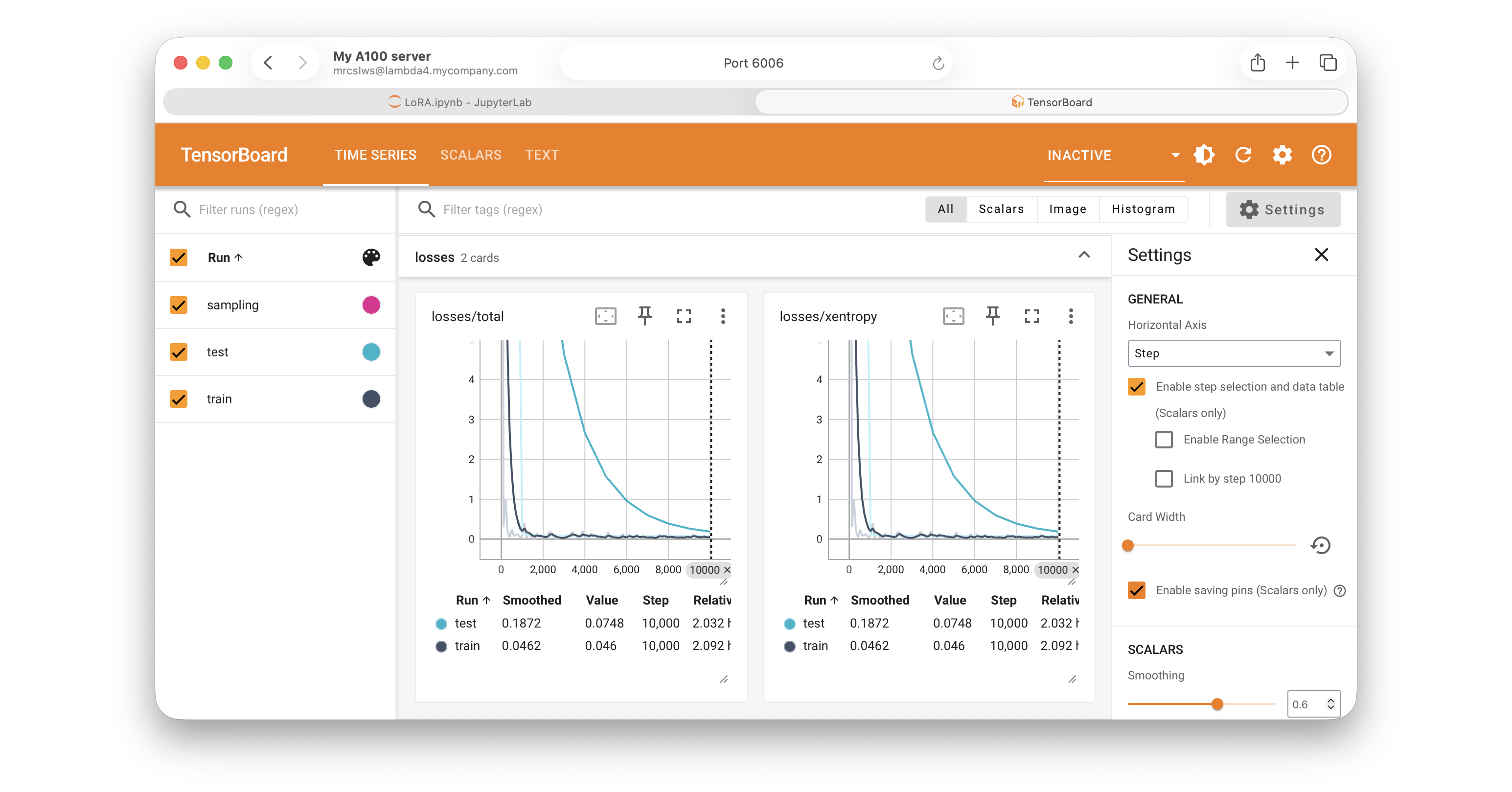Enable Range Selection checkbox
This screenshot has height=792, width=1512.
pos(1163,440)
